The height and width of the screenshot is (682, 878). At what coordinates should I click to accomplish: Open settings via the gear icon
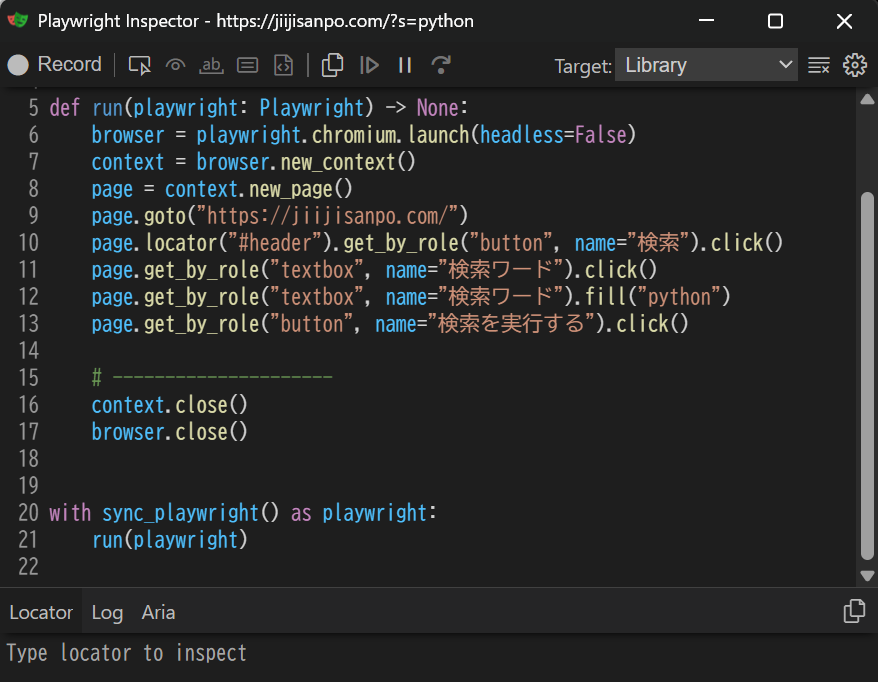click(x=854, y=66)
